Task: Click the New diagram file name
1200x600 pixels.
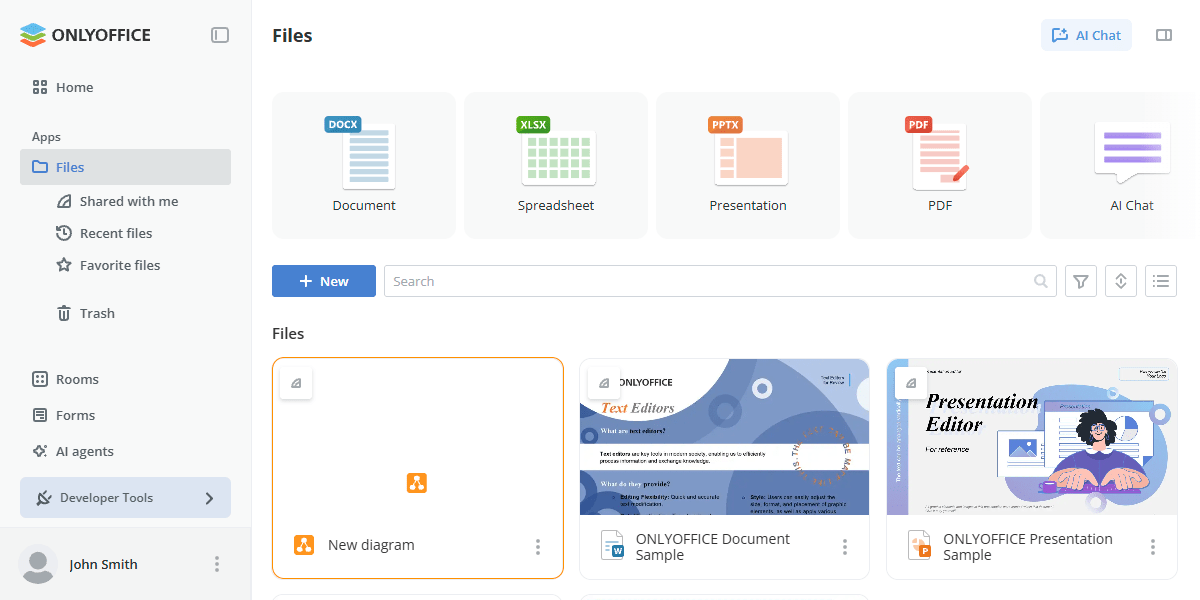Action: pos(371,545)
